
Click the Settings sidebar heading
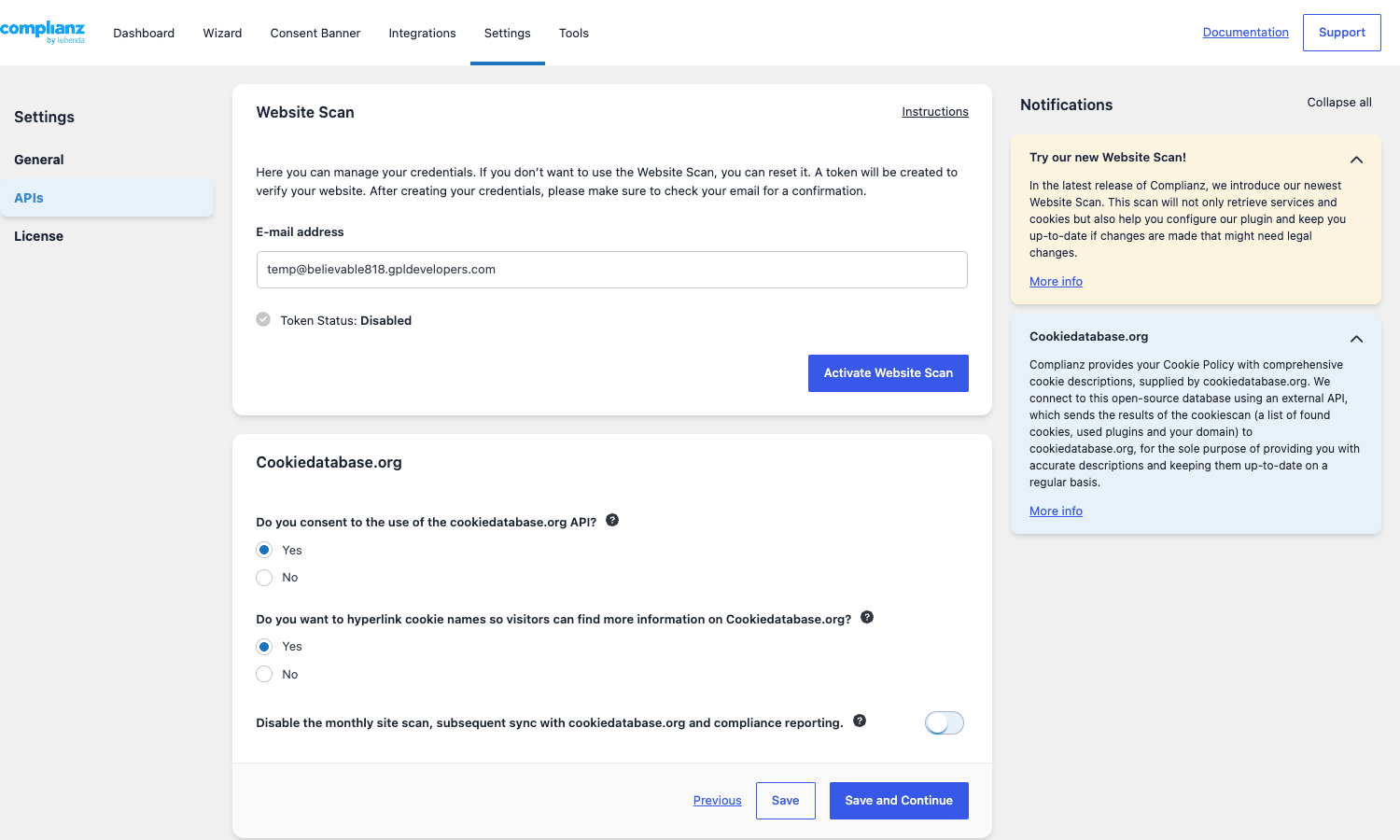(44, 117)
